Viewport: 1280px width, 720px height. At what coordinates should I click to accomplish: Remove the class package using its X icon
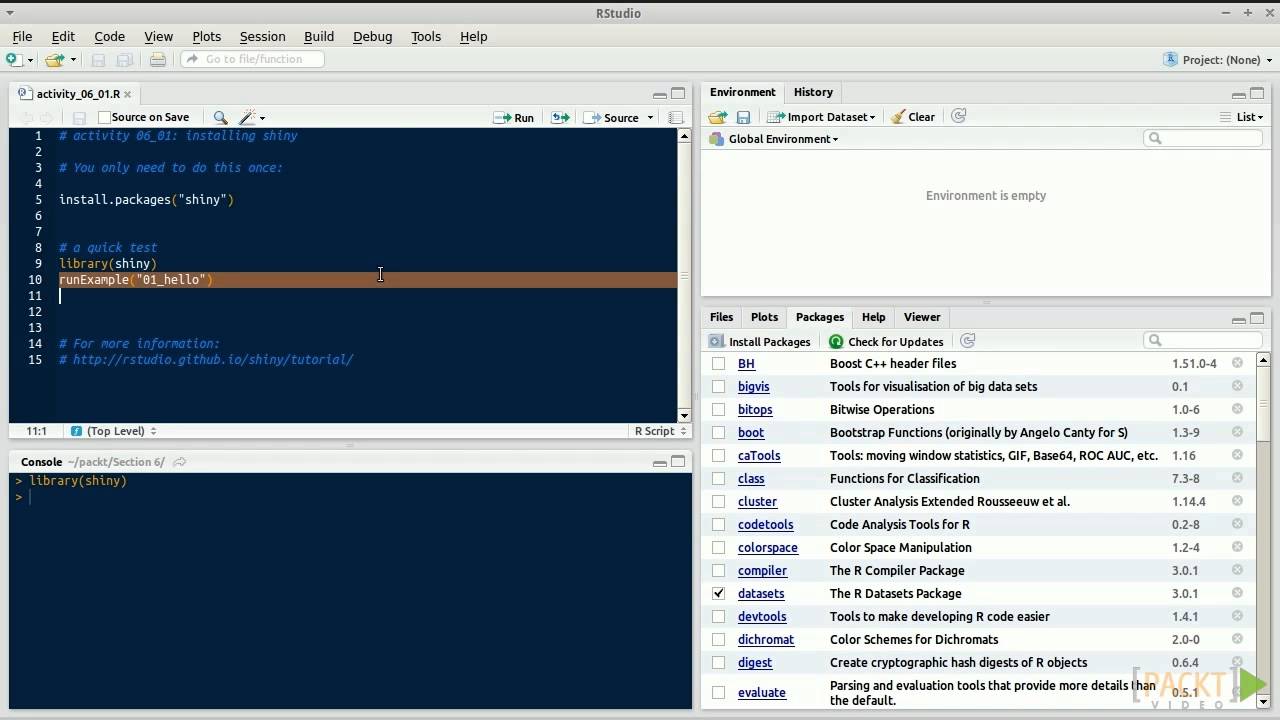coord(1237,478)
